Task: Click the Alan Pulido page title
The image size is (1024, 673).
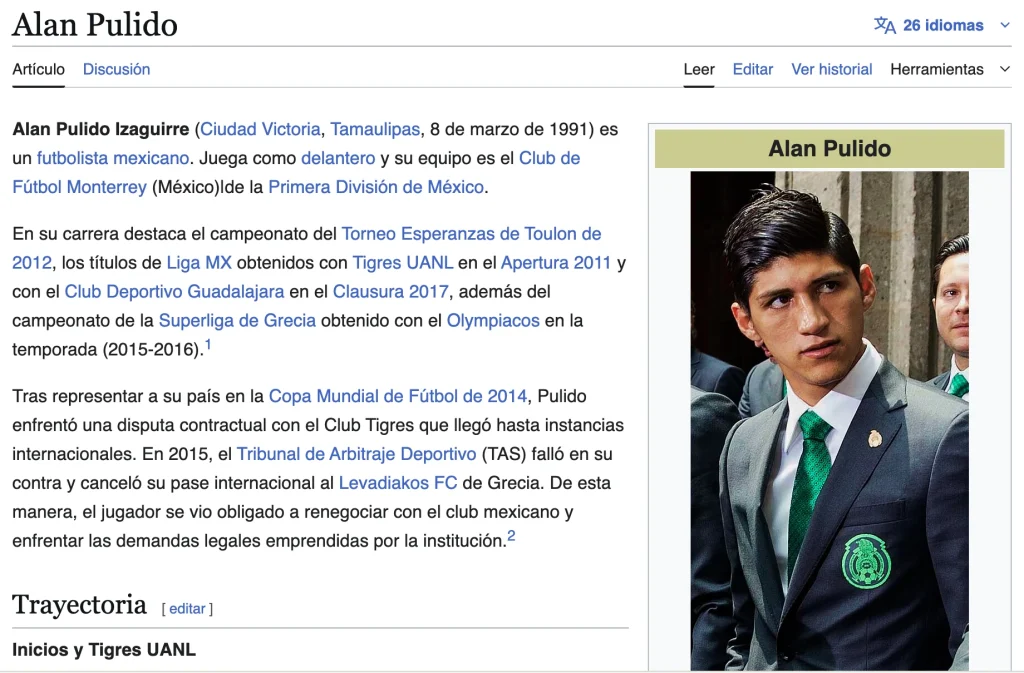Action: [95, 25]
